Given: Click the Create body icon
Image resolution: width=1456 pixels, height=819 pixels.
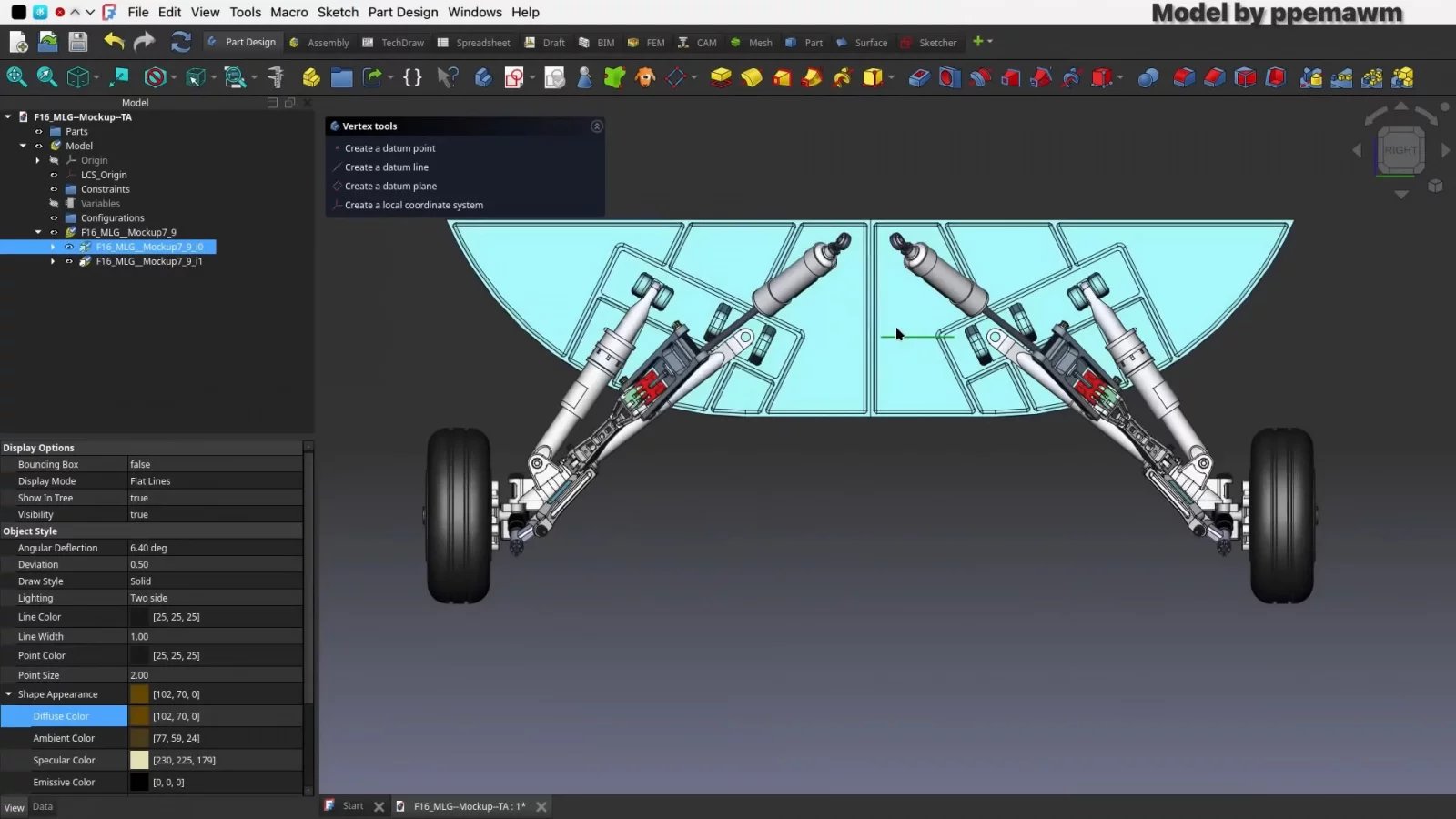Looking at the screenshot, I should 483,77.
